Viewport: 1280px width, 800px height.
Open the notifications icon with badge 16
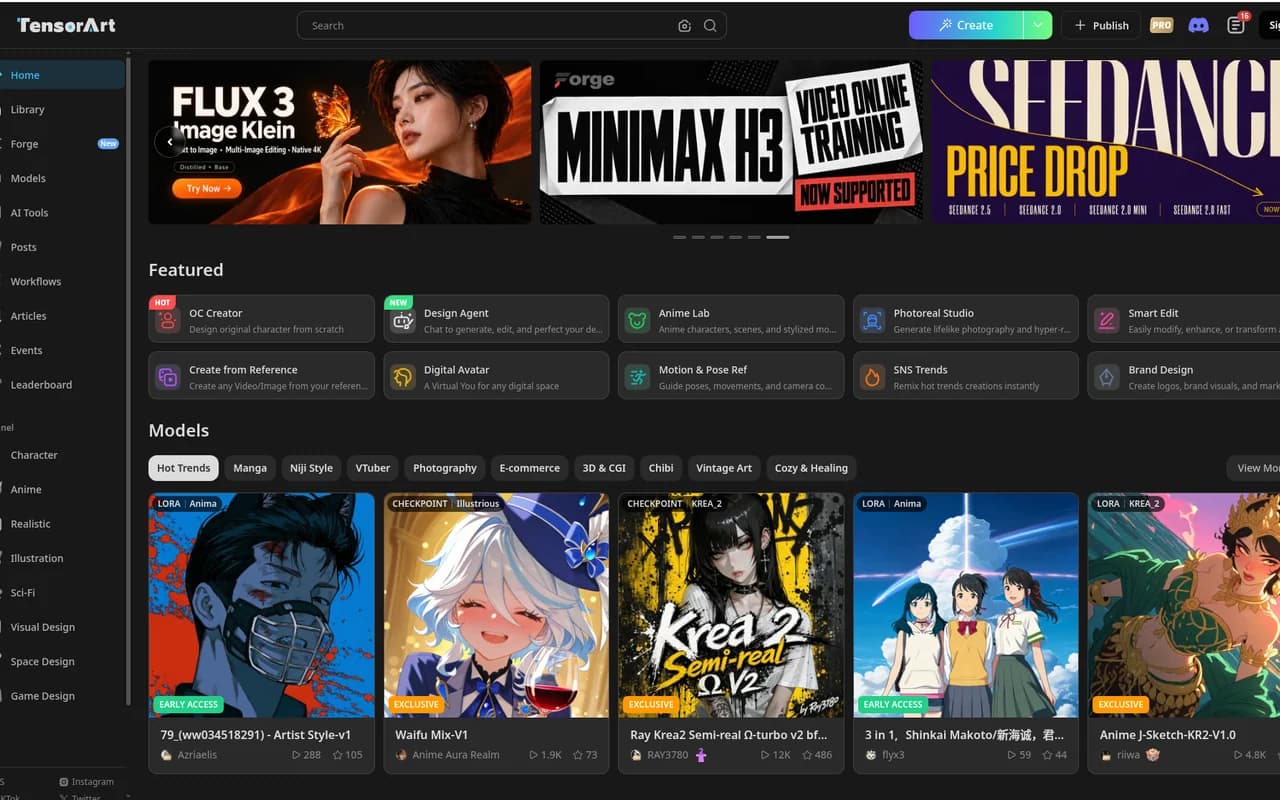1236,25
